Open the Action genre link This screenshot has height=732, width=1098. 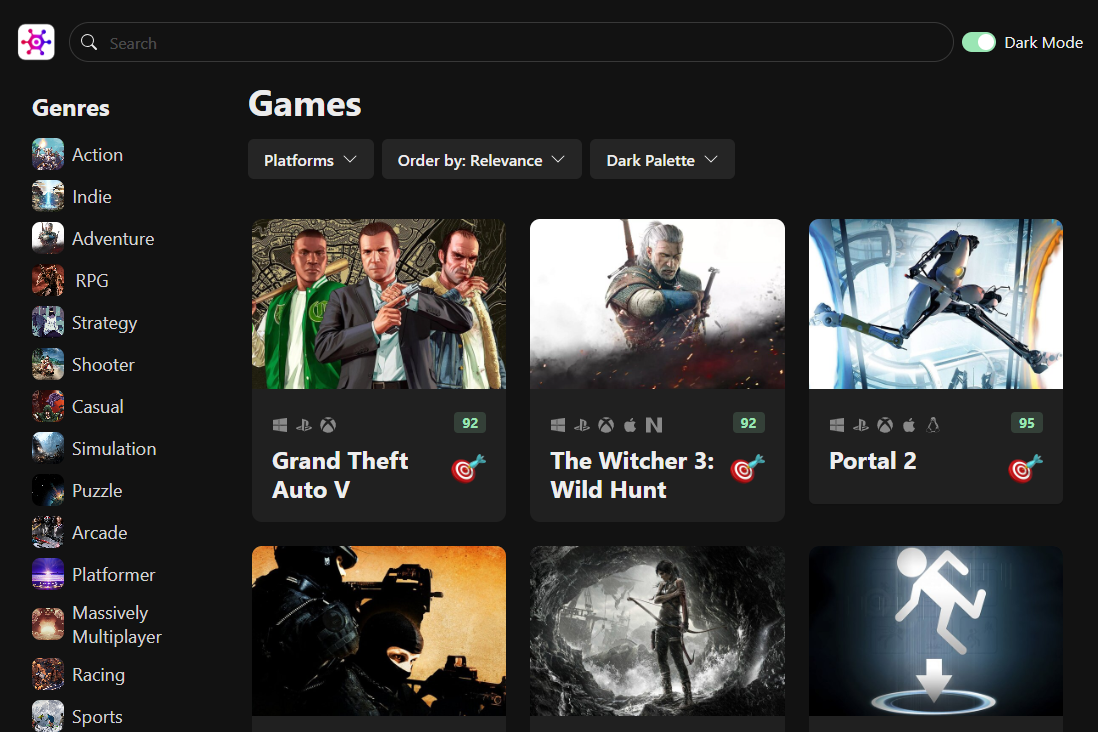pyautogui.click(x=97, y=155)
